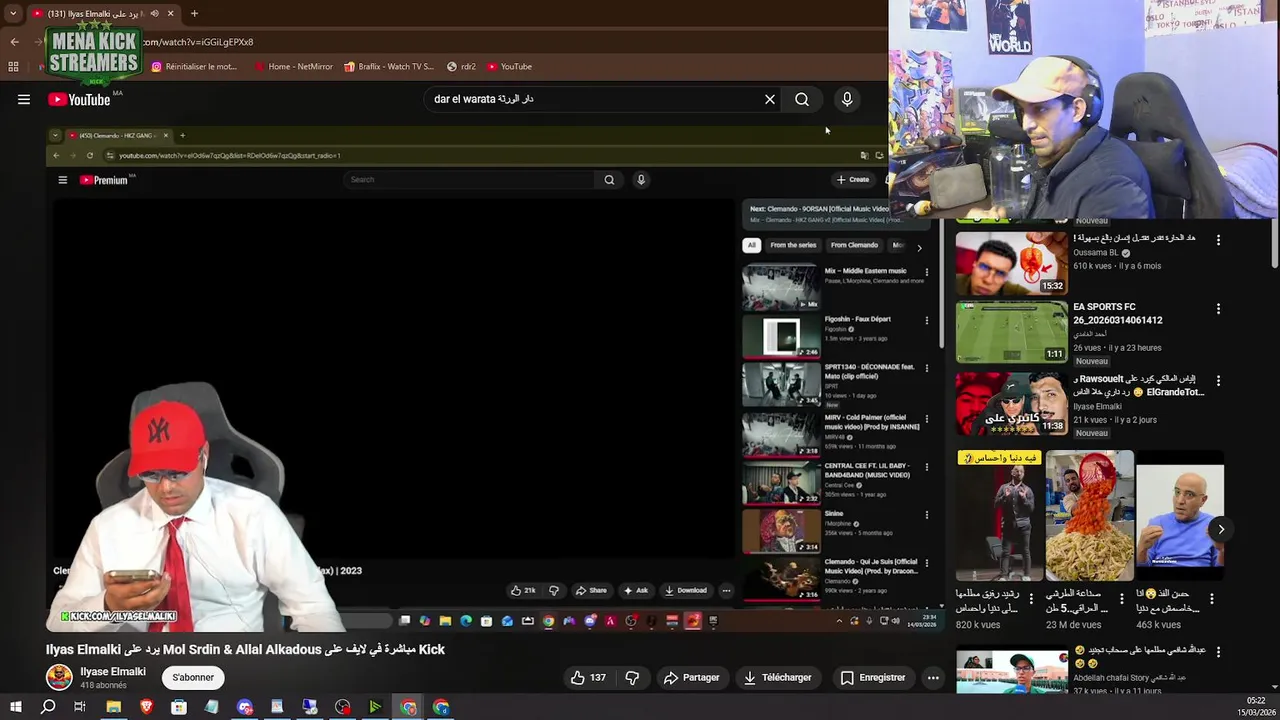Click the page's vertical scrollbar

pos(1274,243)
